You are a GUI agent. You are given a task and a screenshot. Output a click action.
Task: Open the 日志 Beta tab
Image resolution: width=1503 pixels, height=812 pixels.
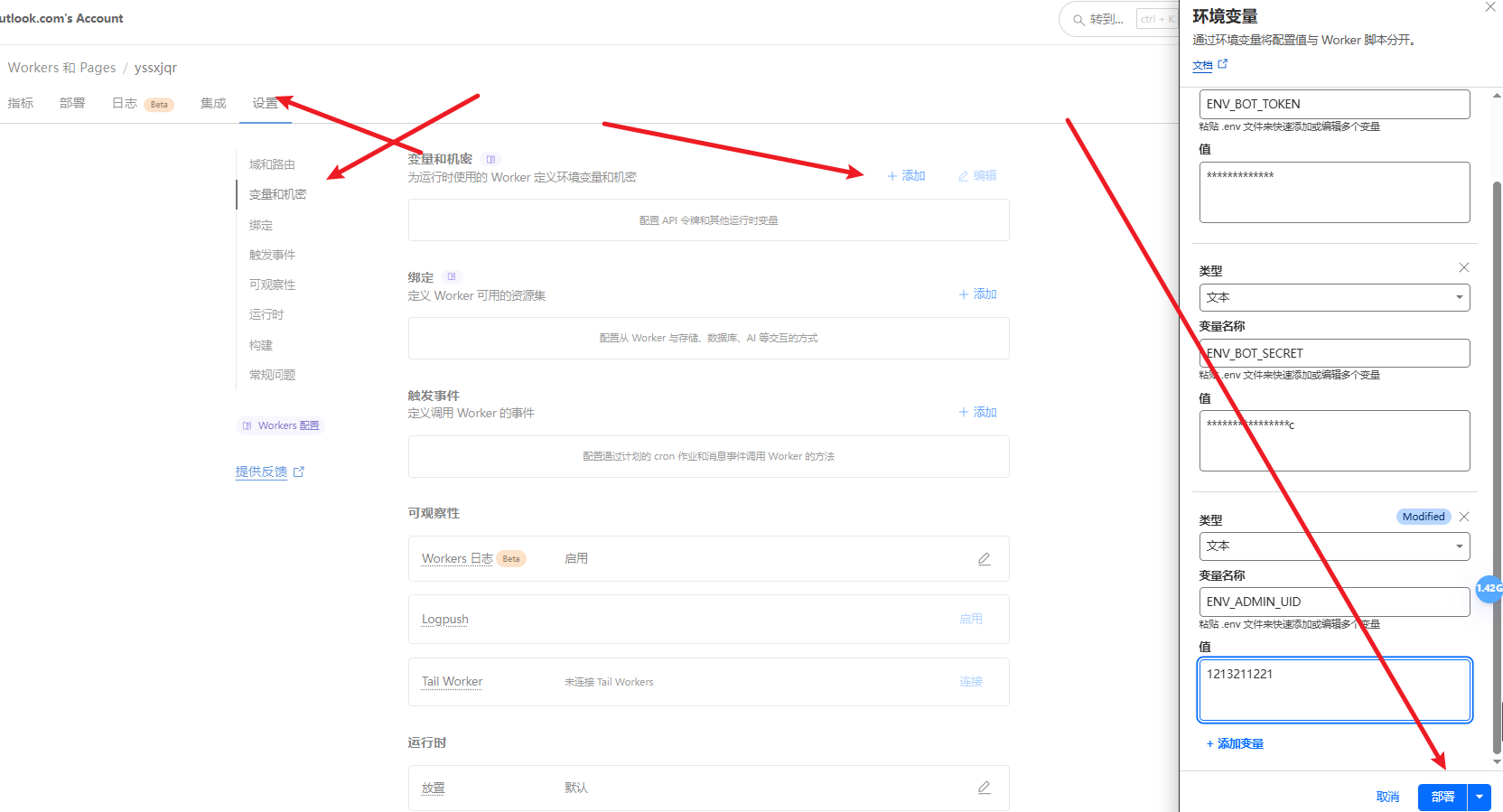pos(142,103)
